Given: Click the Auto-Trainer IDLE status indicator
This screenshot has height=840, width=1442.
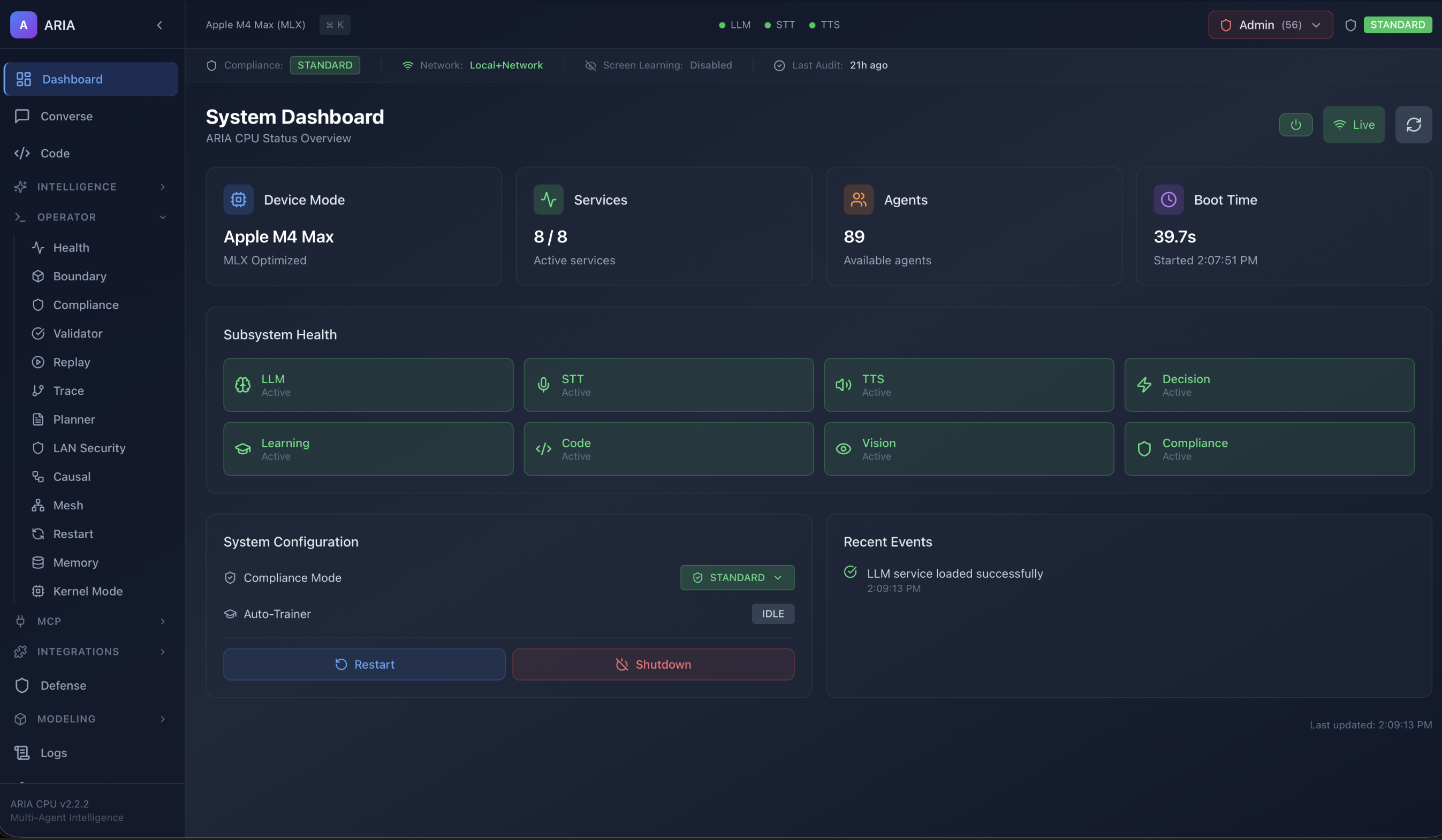Looking at the screenshot, I should (x=772, y=614).
